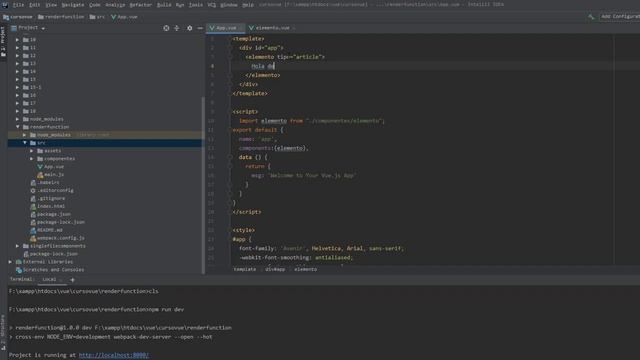Select .gitignore in project tree

(51, 198)
